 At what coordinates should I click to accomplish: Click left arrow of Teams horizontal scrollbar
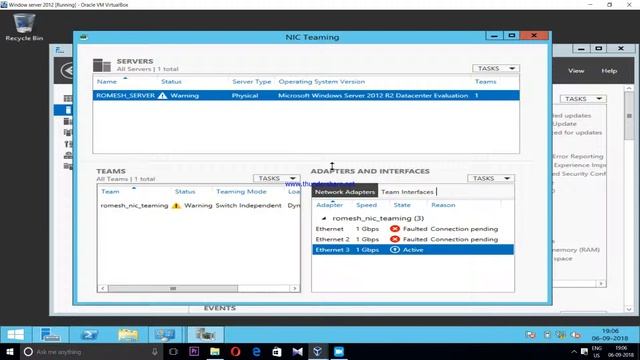(102, 288)
